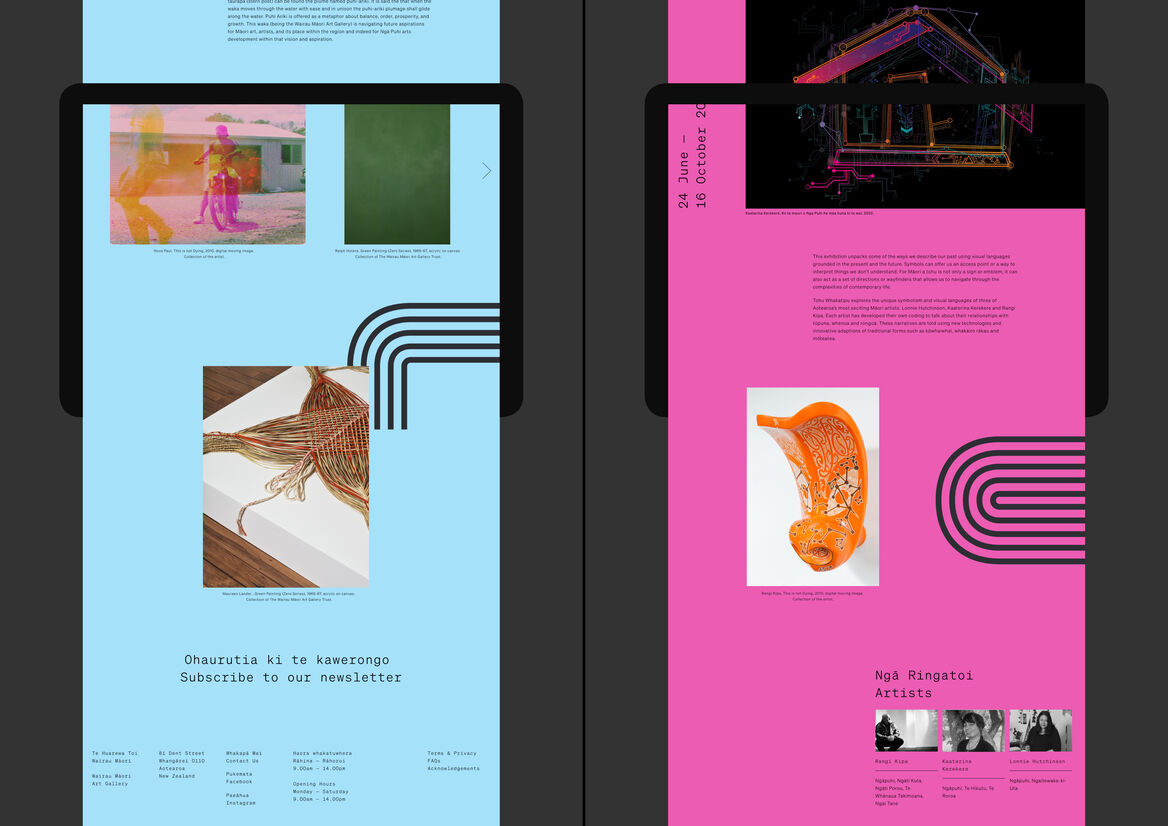Open the Instagram link under Paeāhua
1168x826 pixels.
pyautogui.click(x=238, y=803)
